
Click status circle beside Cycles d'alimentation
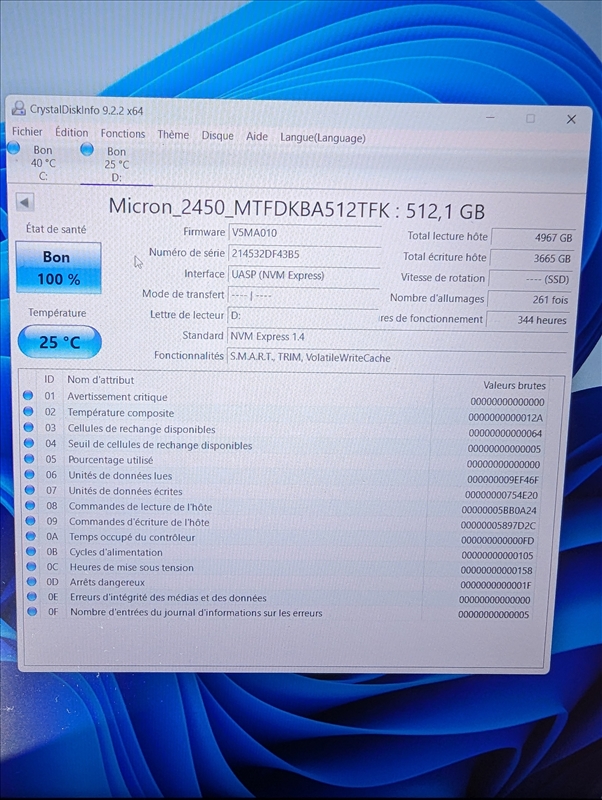point(30,552)
